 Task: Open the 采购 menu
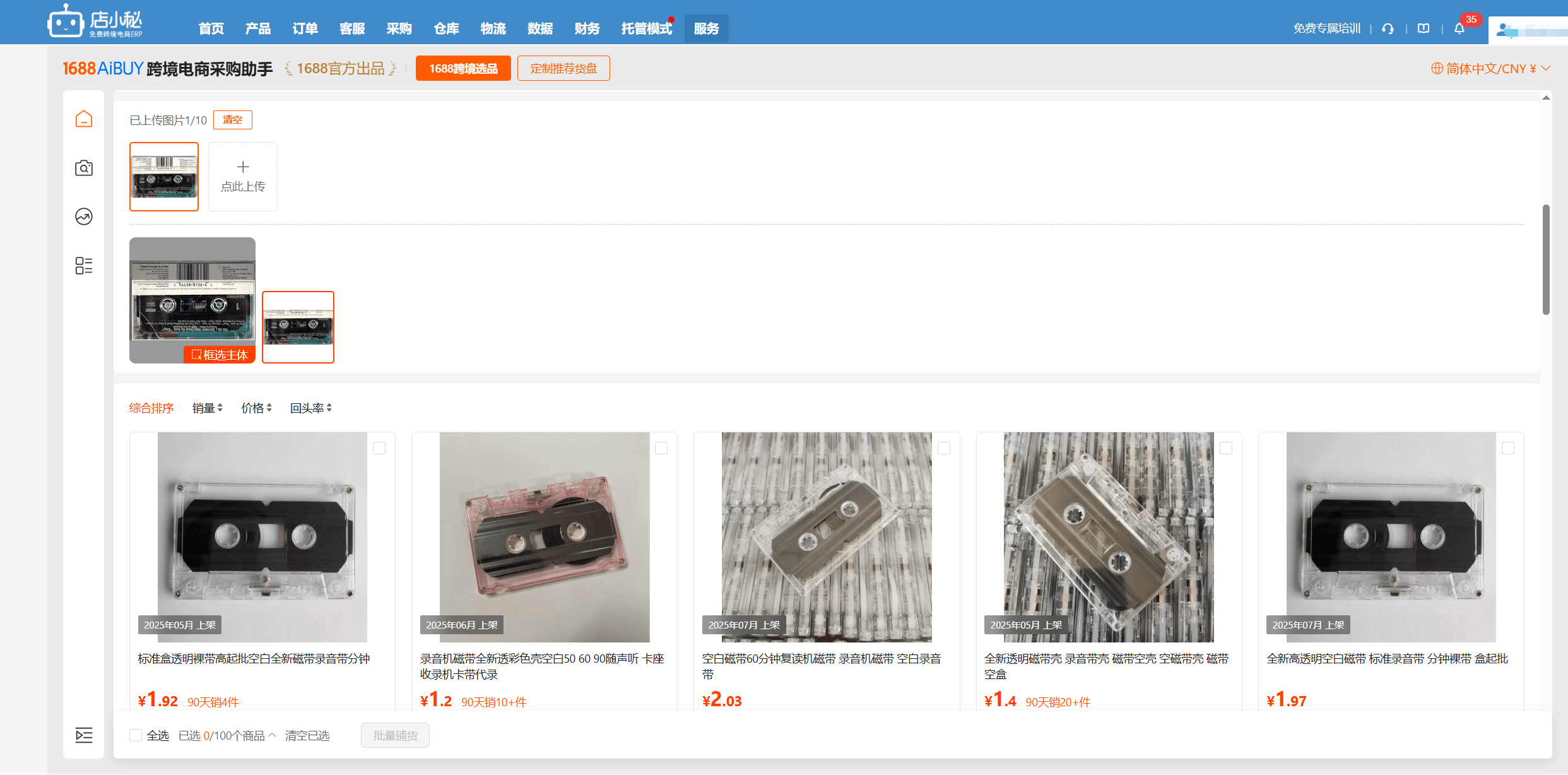click(399, 28)
